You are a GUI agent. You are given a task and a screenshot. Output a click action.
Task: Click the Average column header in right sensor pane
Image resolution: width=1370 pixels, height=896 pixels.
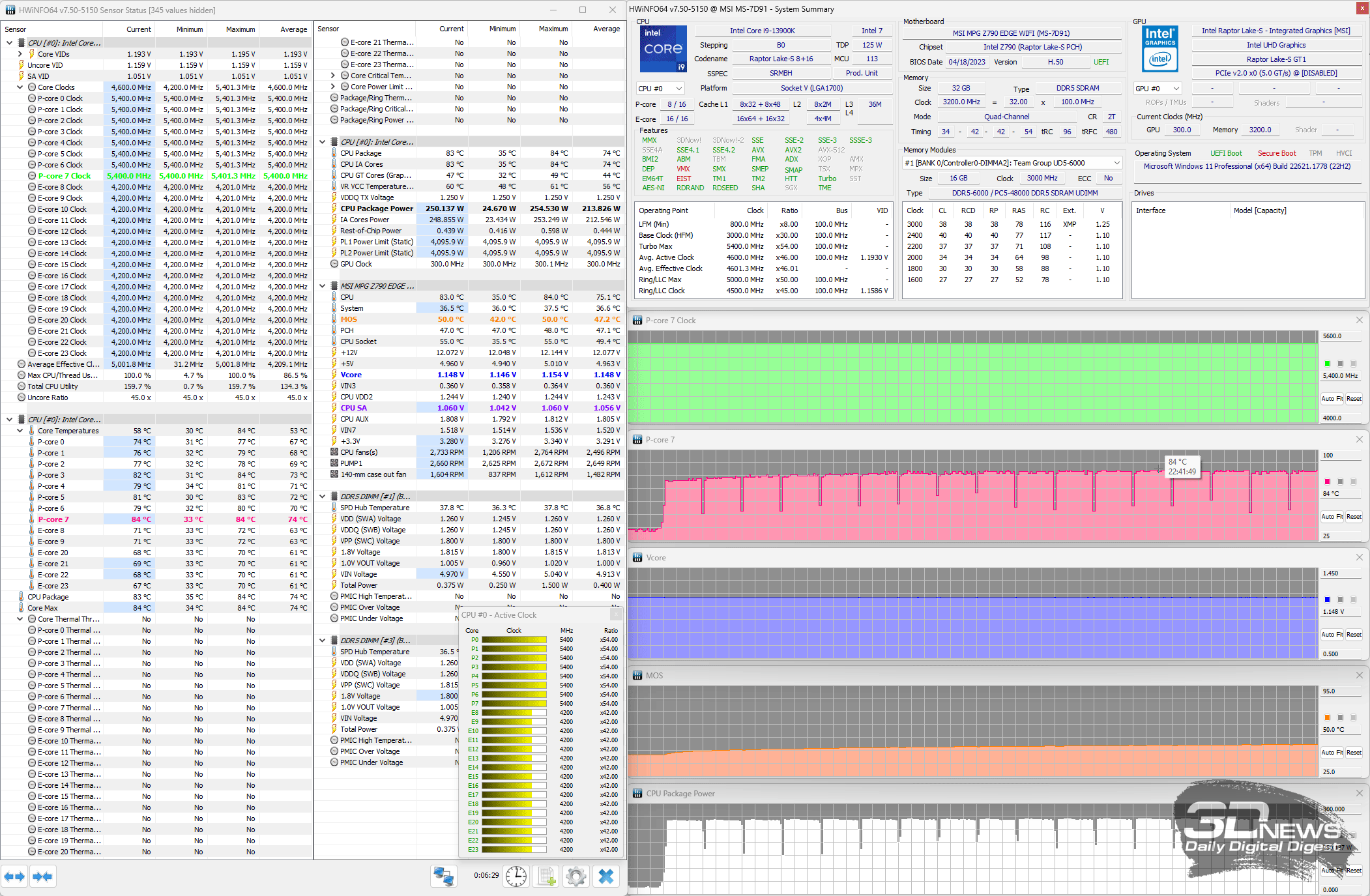(598, 29)
